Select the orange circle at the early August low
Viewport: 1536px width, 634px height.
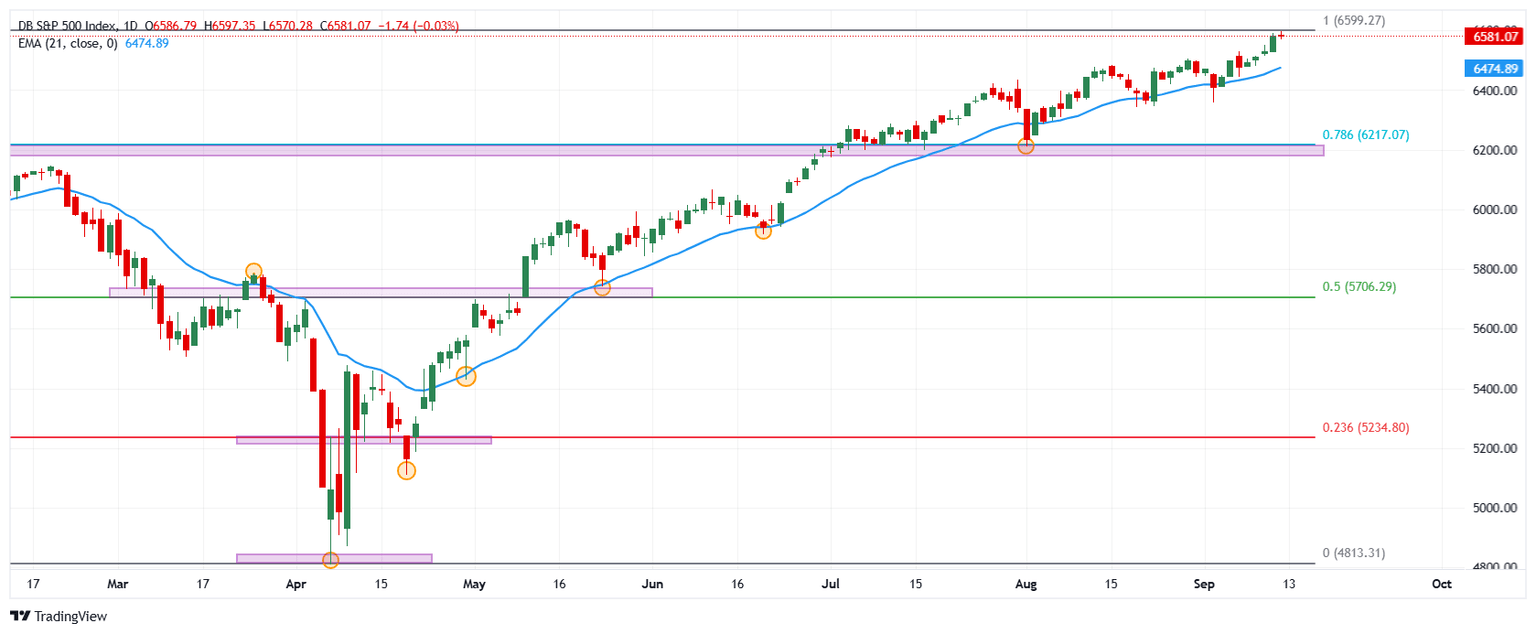point(1025,146)
